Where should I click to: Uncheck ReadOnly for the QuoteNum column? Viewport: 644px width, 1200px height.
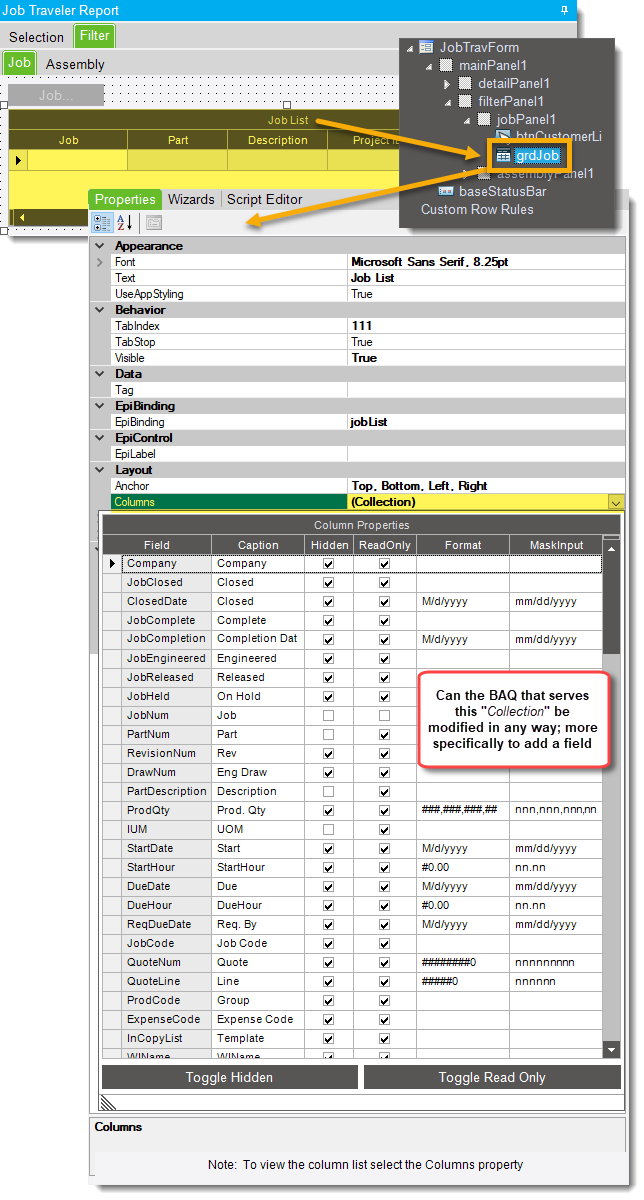coord(384,963)
